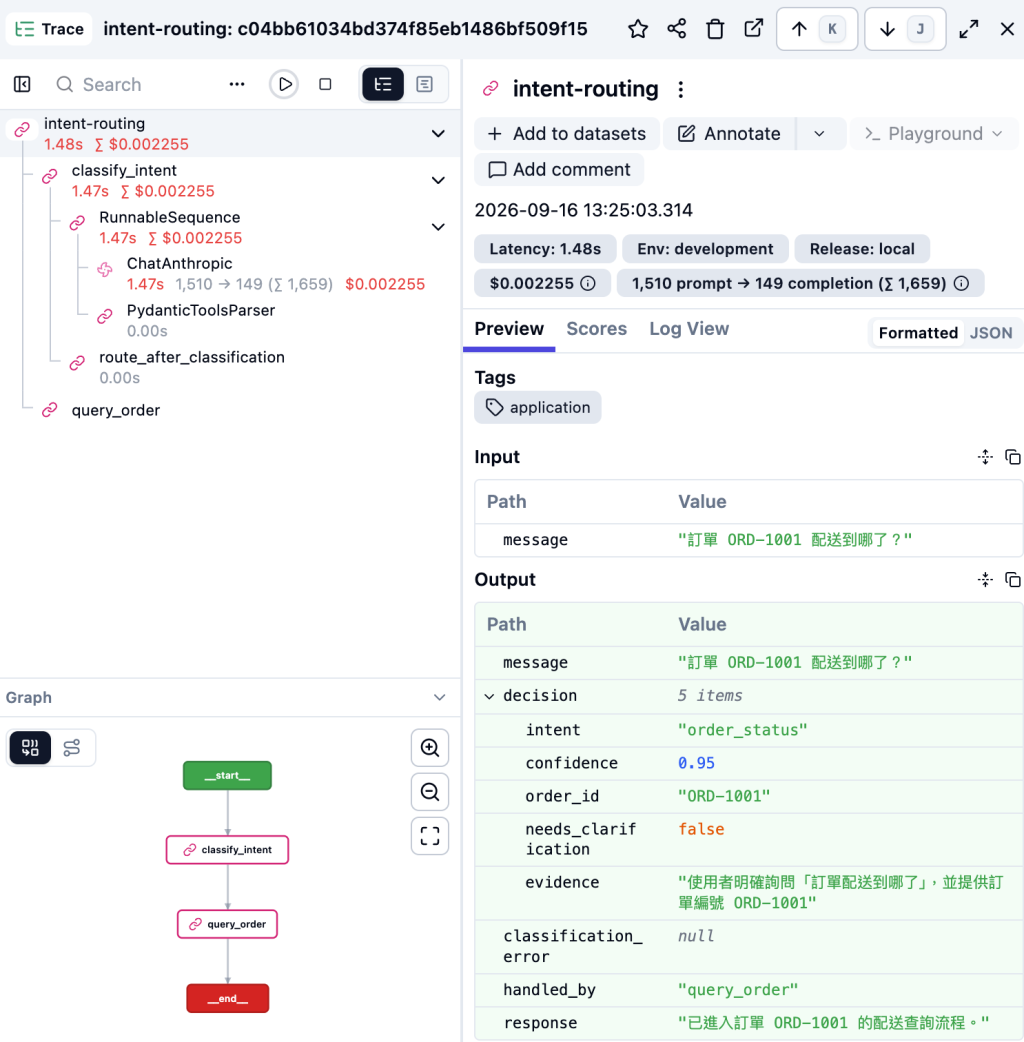Collapse the classify_intent tree node
1024x1042 pixels.
tap(439, 180)
